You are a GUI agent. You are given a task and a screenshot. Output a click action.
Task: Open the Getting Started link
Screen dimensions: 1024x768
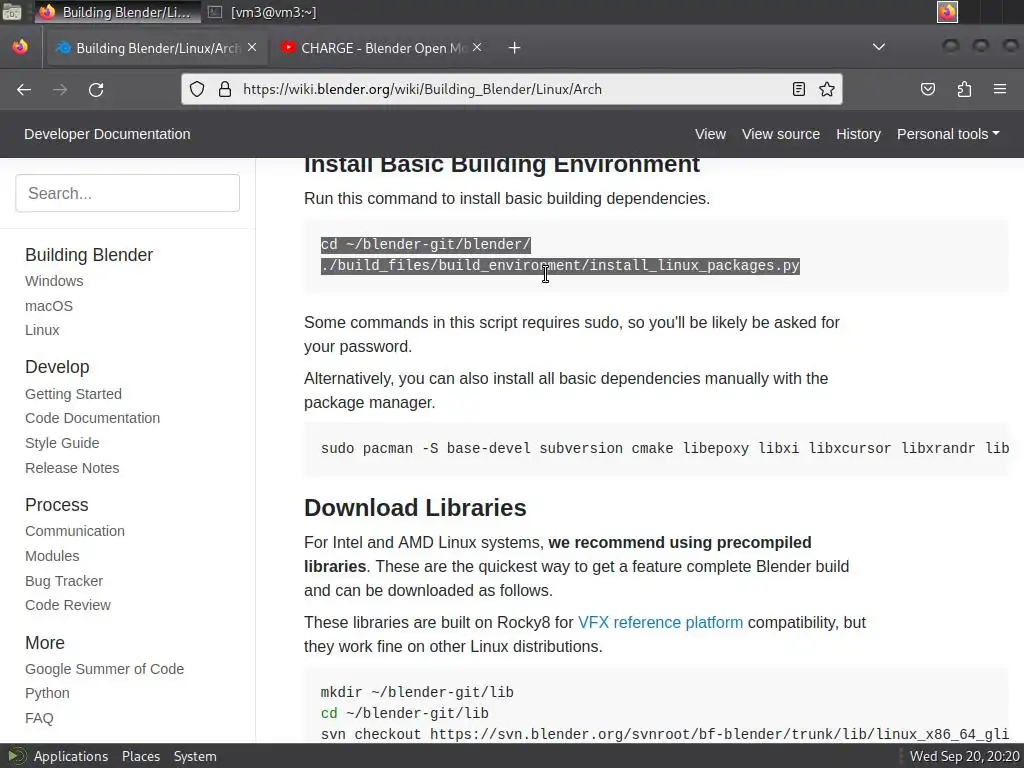(73, 394)
